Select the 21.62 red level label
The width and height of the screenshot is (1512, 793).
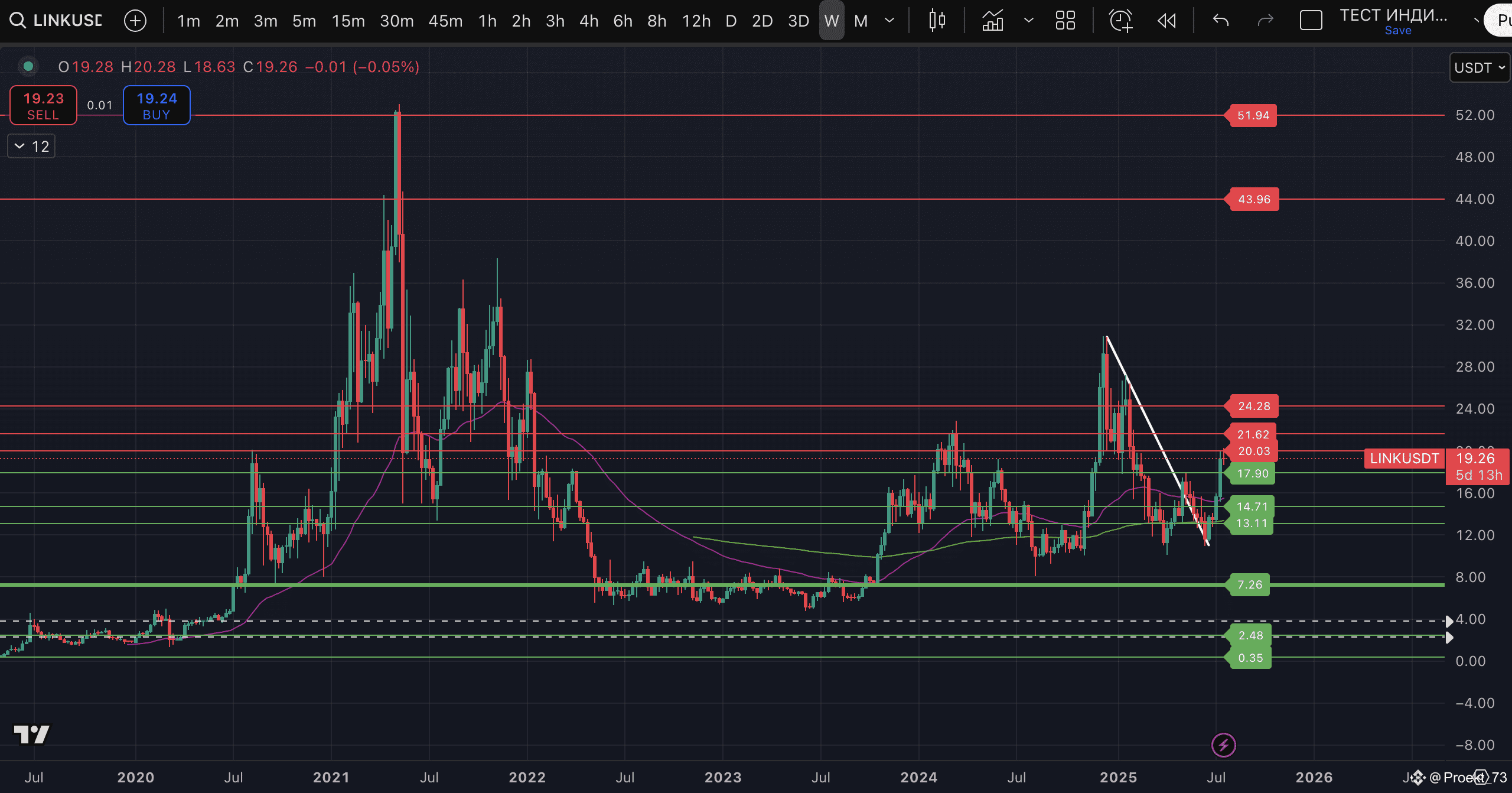click(x=1252, y=434)
